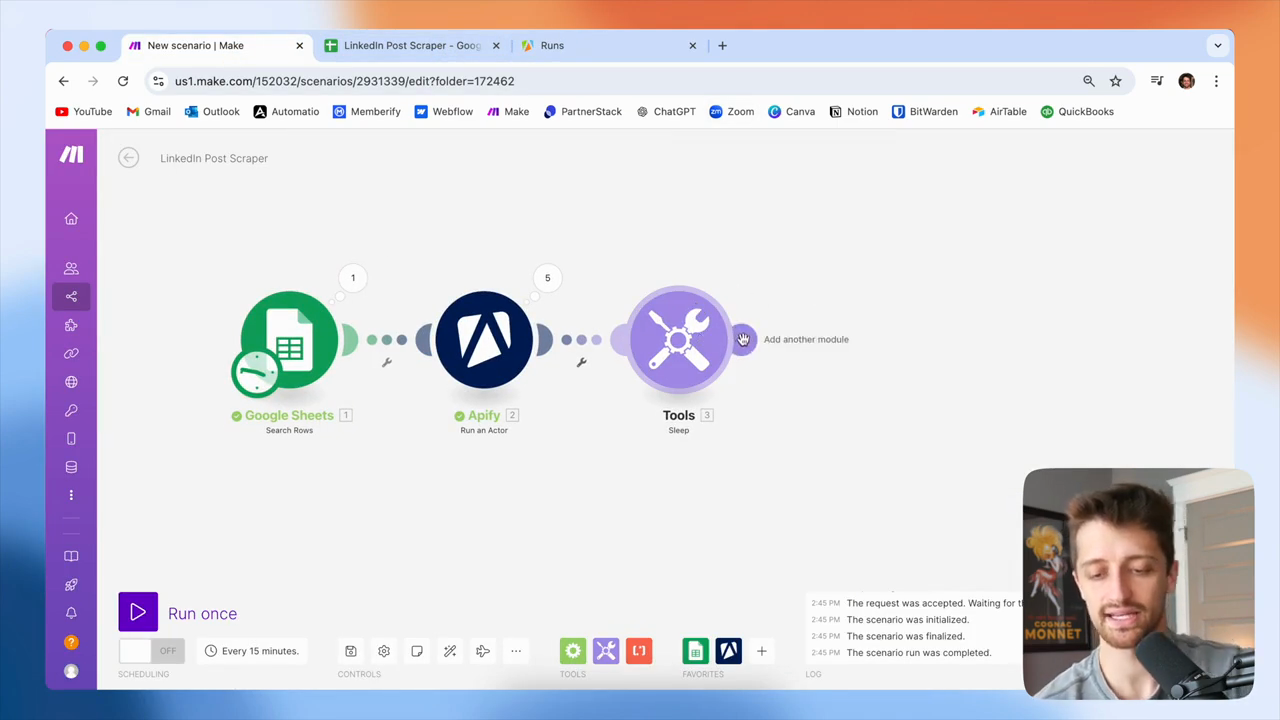Open AirTable bookmark
1280x720 pixels.
coord(999,112)
